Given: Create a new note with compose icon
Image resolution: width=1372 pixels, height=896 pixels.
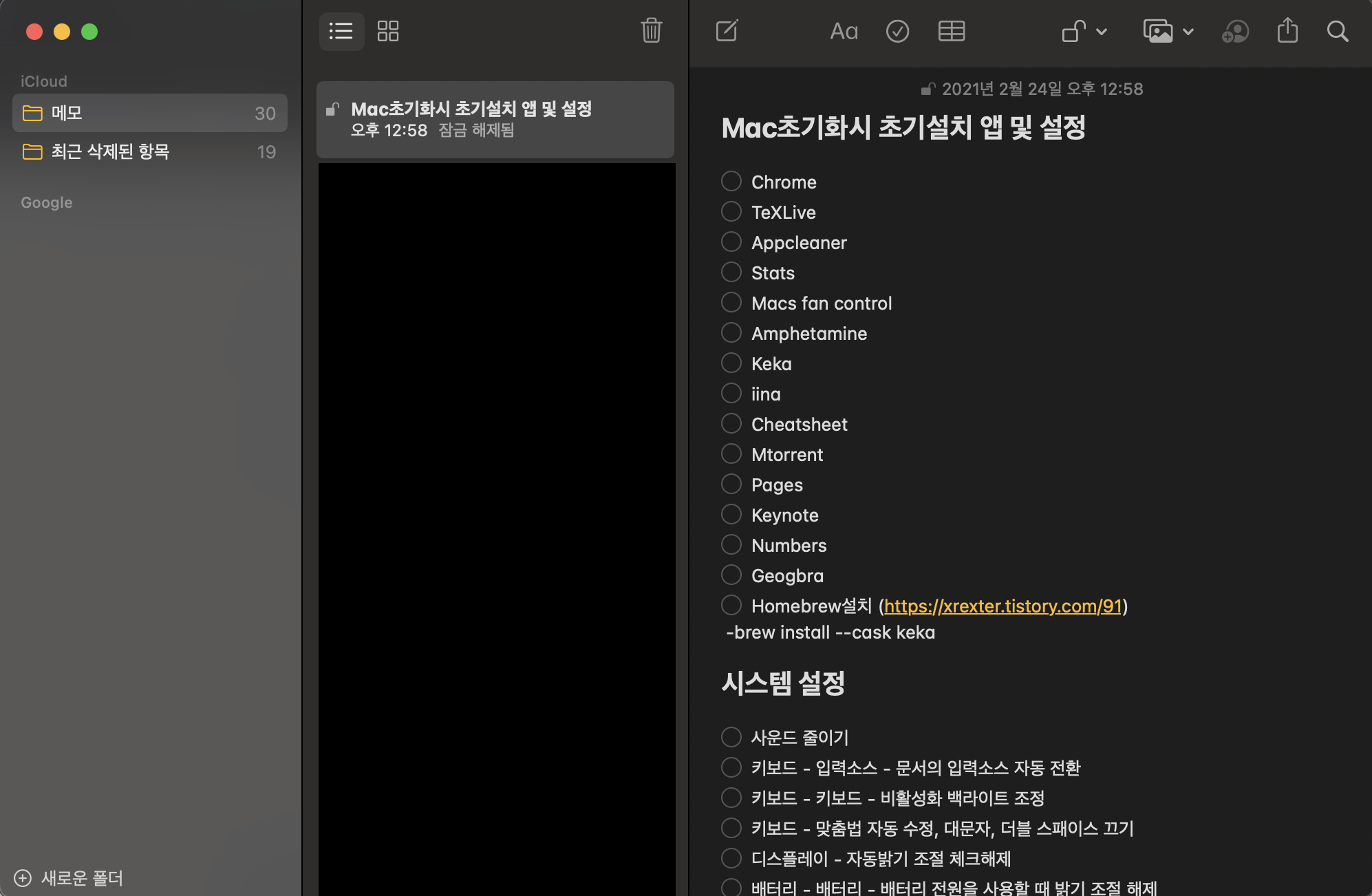Looking at the screenshot, I should tap(727, 31).
